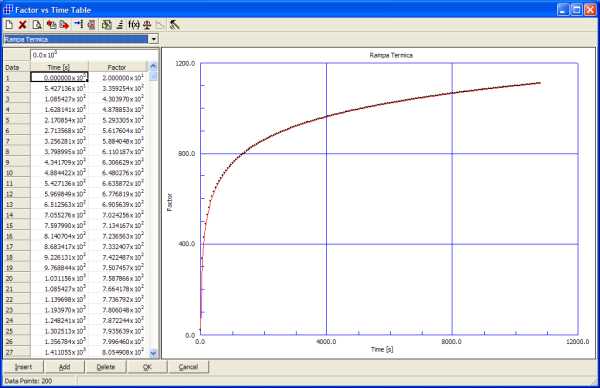Click the red X delete table icon

click(23, 25)
